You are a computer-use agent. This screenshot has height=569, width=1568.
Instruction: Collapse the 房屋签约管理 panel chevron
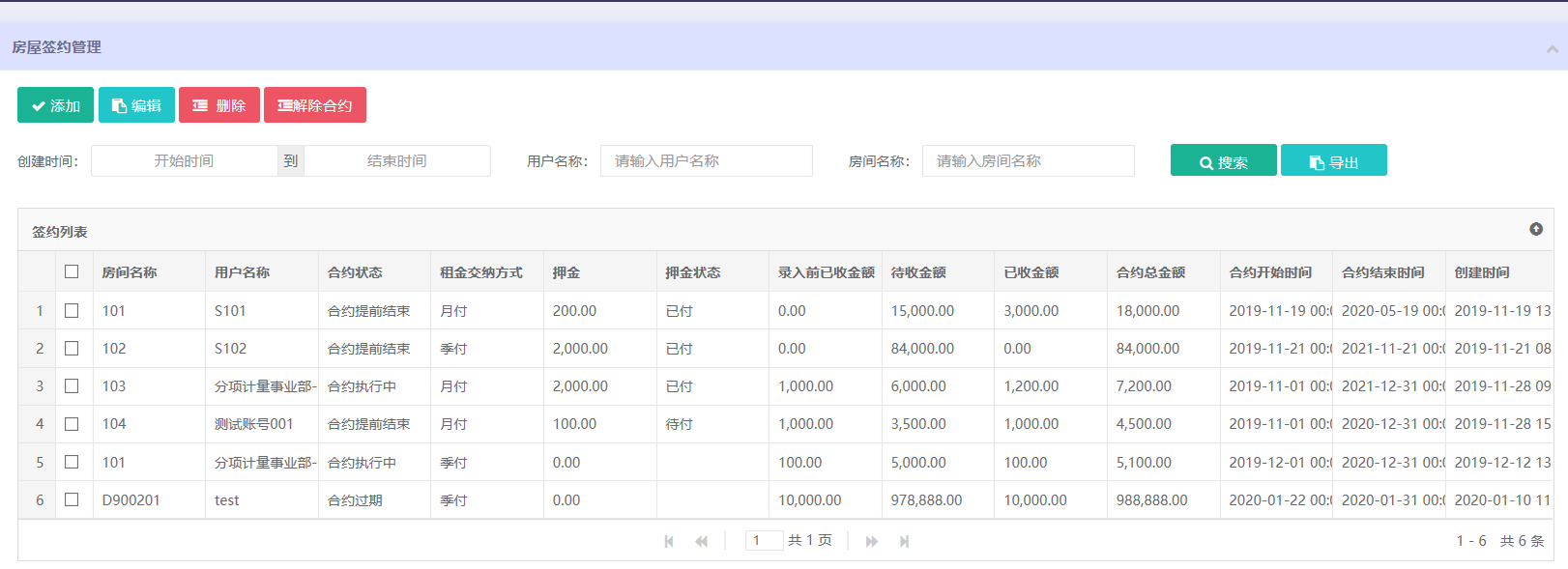click(x=1552, y=48)
